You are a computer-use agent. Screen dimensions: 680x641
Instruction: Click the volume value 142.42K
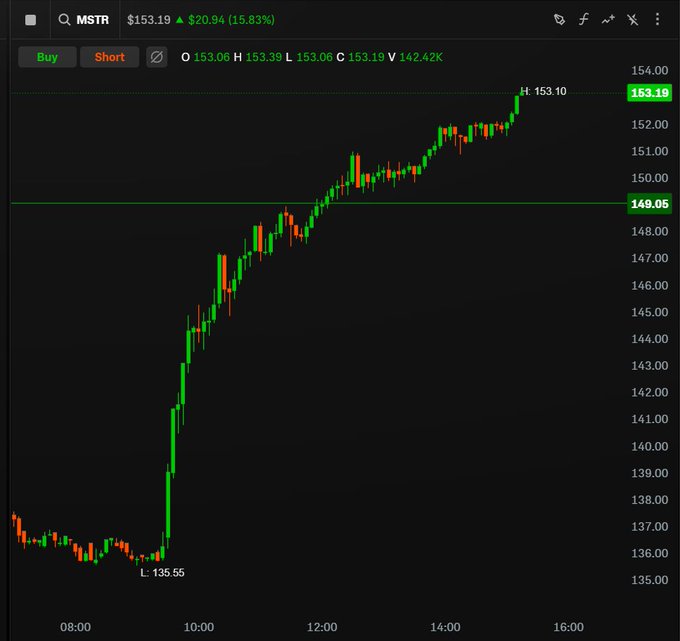[421, 57]
